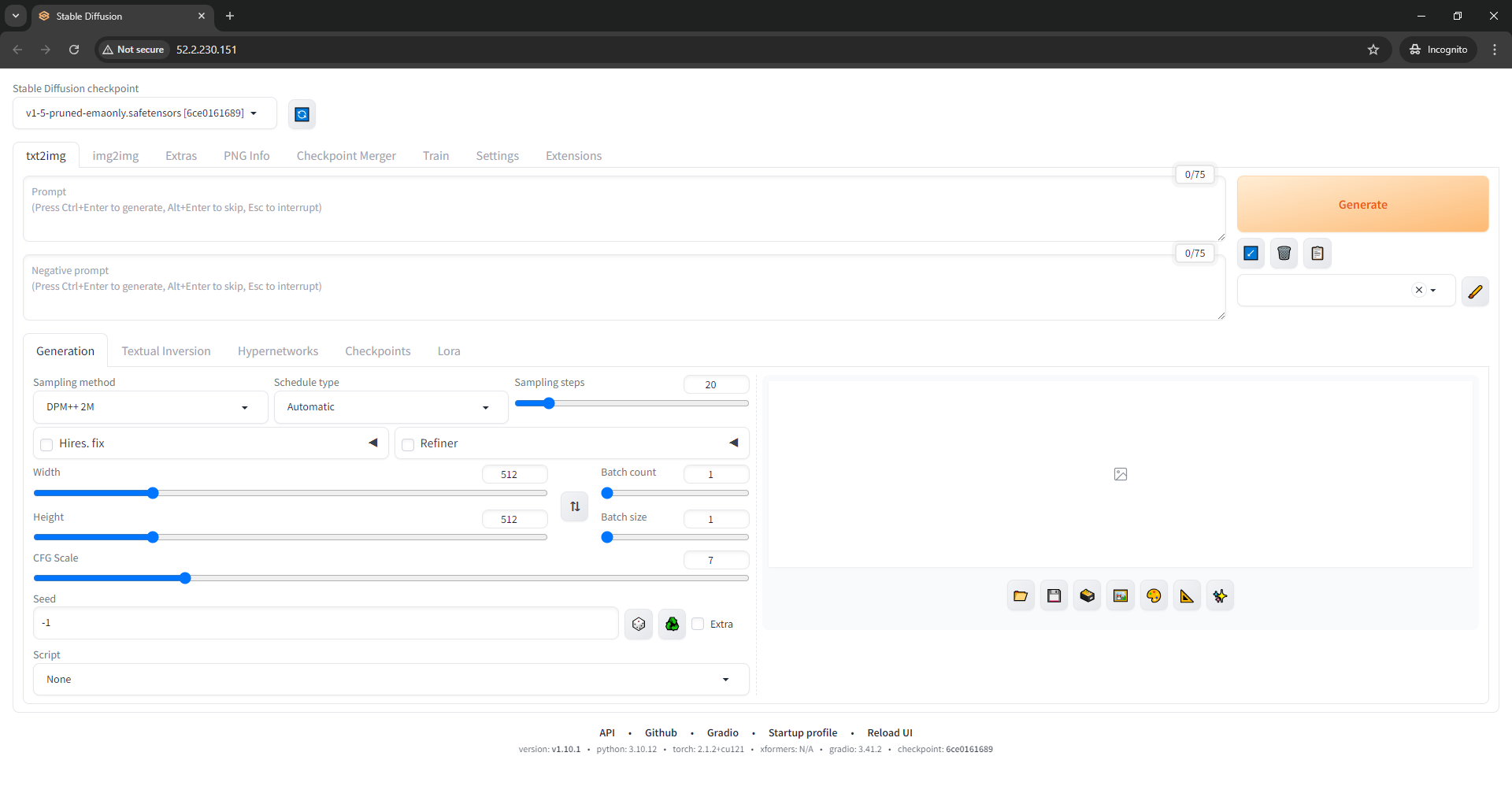Image resolution: width=1512 pixels, height=797 pixels.
Task: Open Chrome three-dot menu
Action: pyautogui.click(x=1495, y=50)
